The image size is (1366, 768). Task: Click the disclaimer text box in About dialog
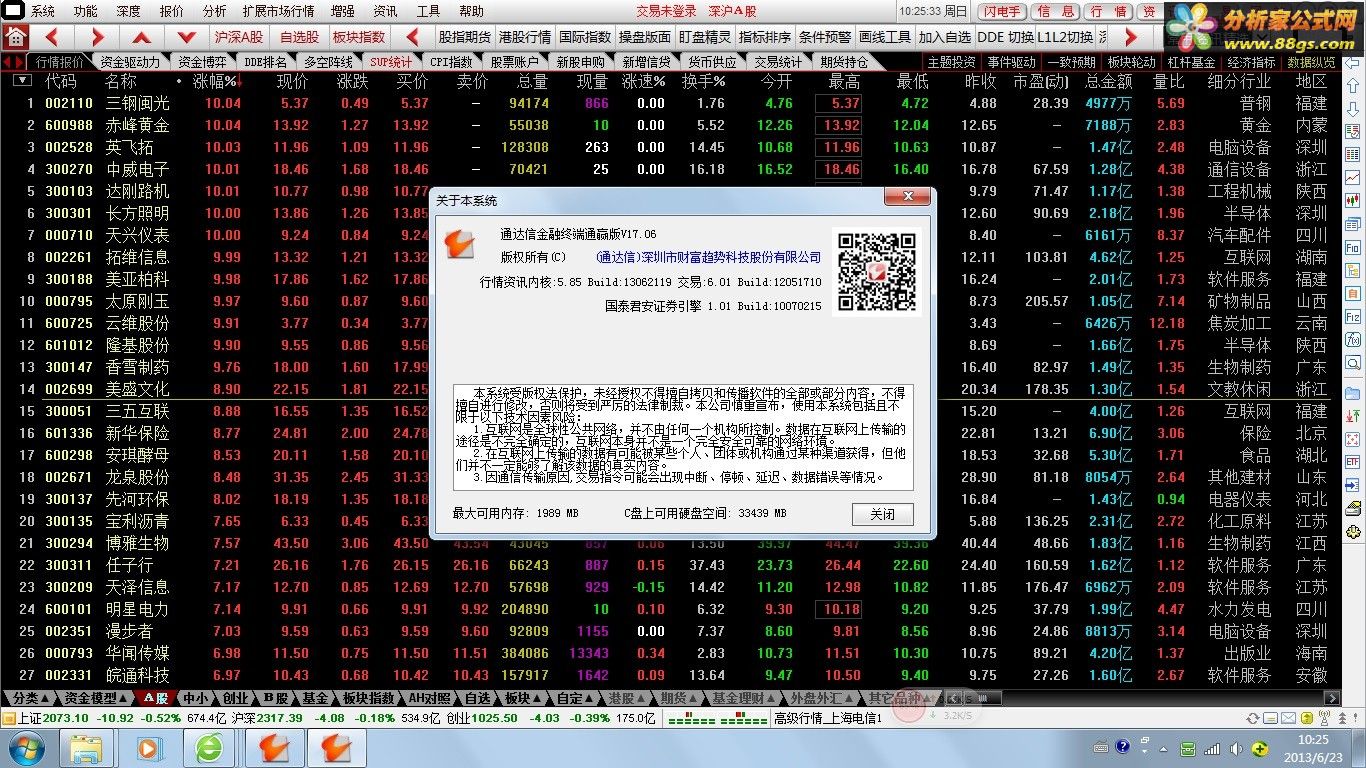[683, 437]
